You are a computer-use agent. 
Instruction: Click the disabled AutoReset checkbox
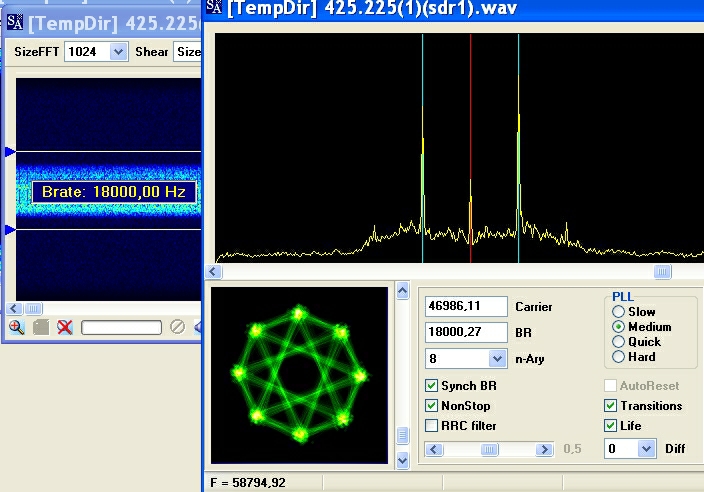(x=610, y=386)
